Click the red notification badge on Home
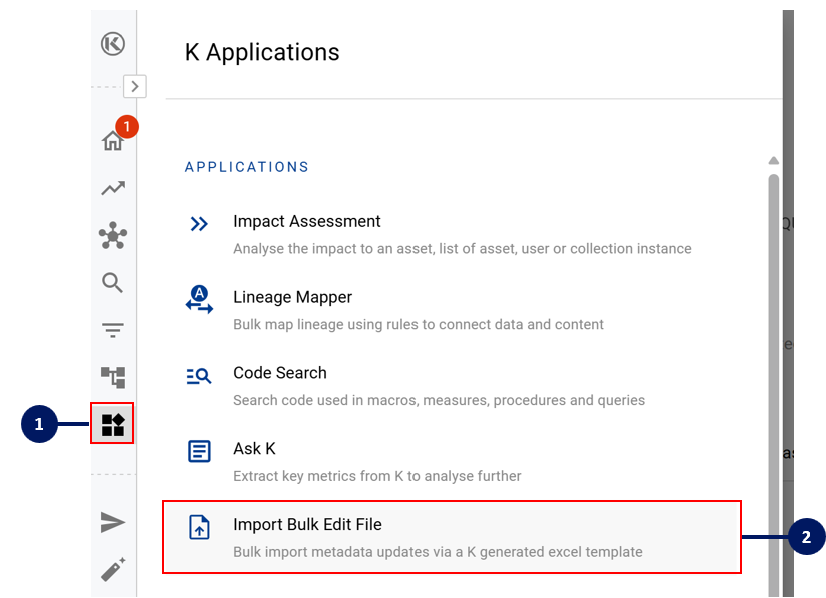 pyautogui.click(x=126, y=127)
